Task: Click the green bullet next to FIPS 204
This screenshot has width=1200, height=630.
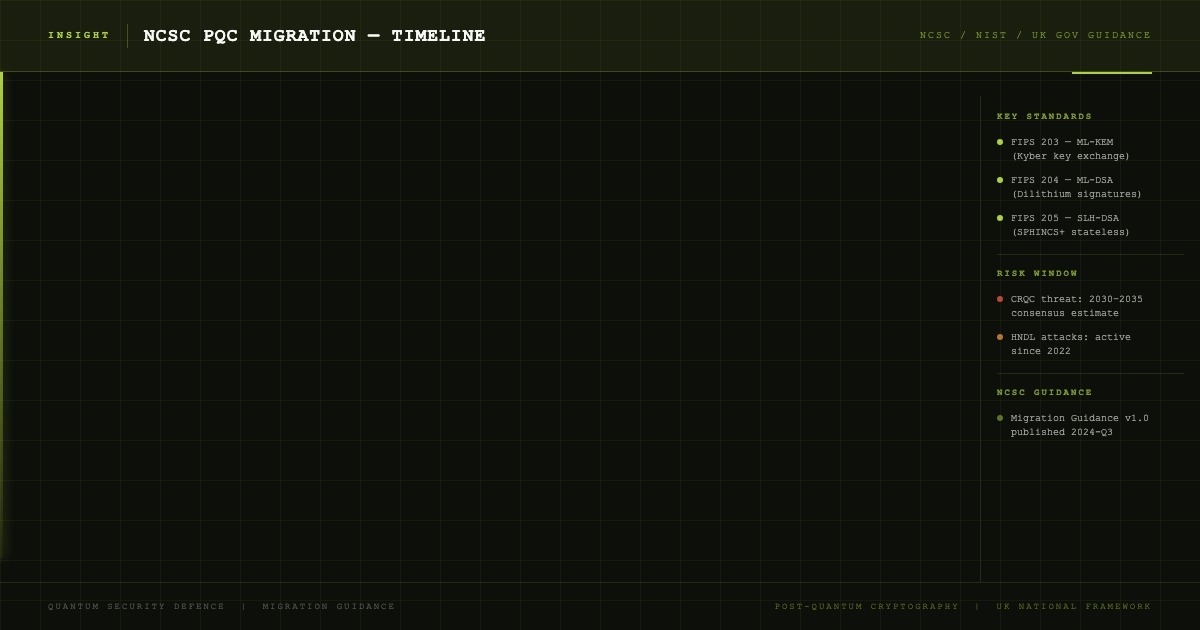Action: (x=1000, y=180)
